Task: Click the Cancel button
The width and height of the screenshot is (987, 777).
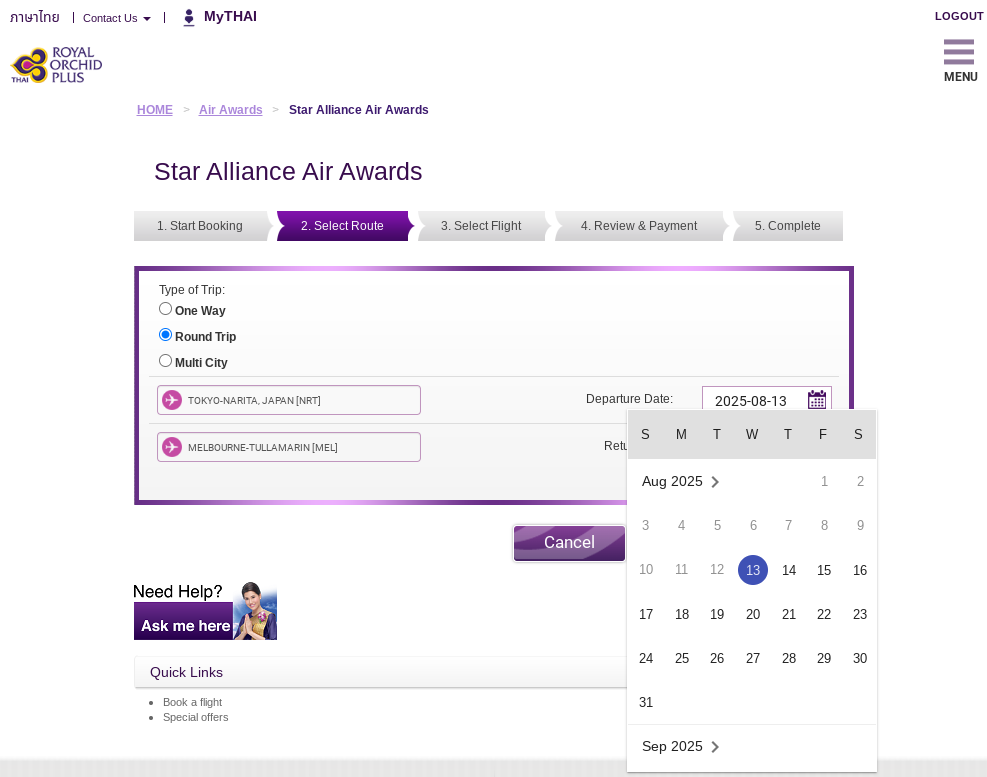Action: 569,543
